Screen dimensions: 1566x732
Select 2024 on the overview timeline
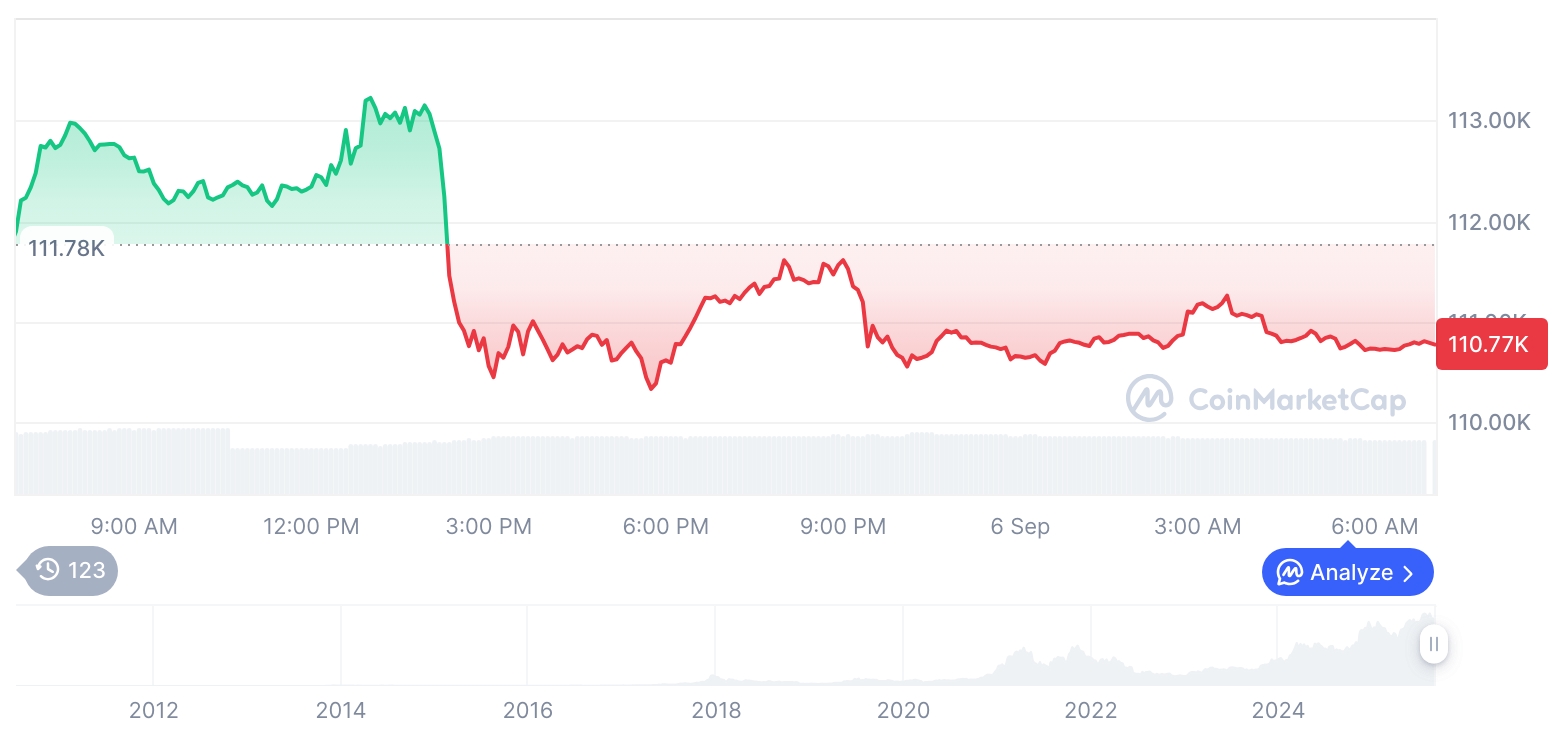[x=1278, y=711]
